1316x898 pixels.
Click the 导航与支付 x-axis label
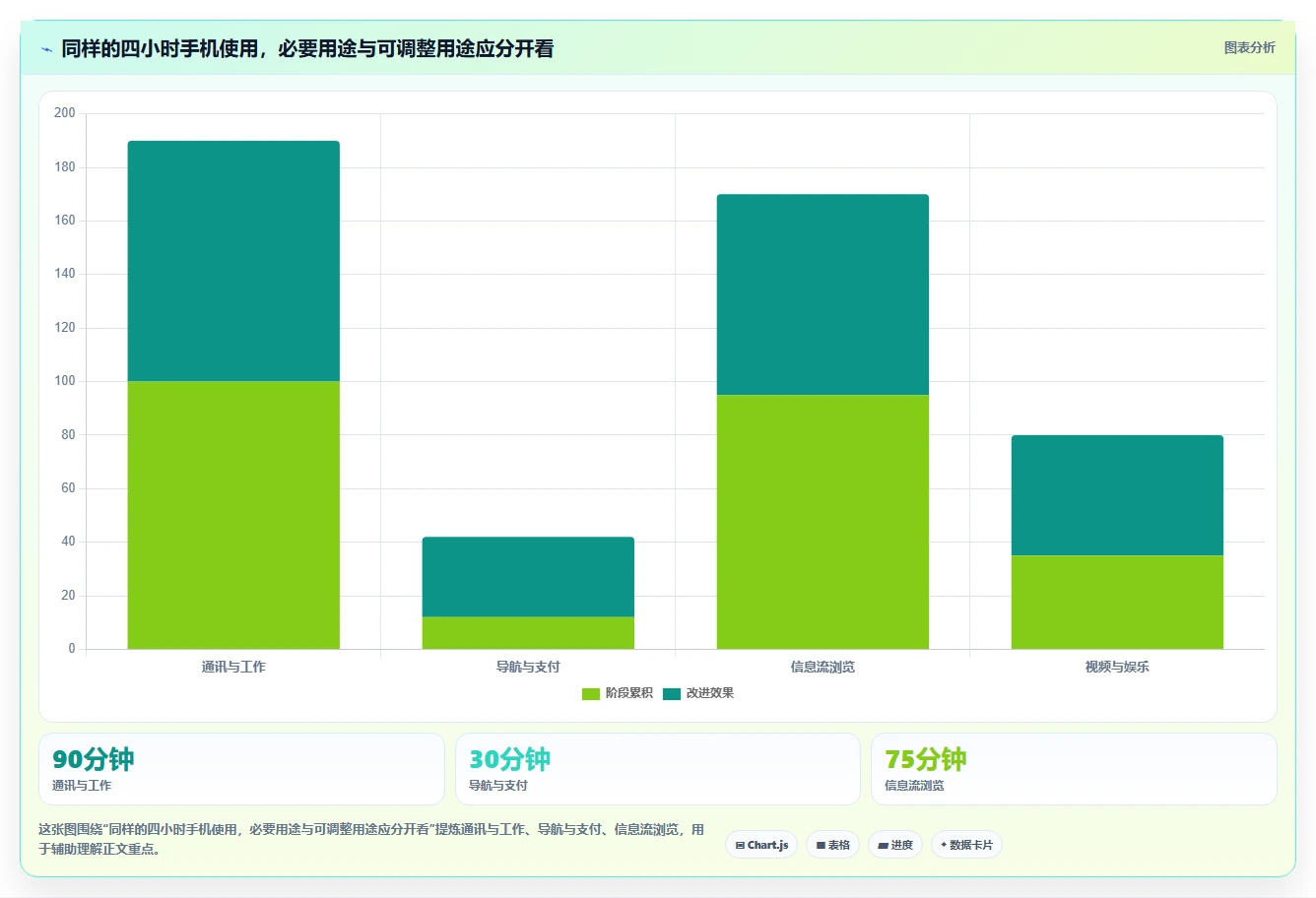(528, 667)
